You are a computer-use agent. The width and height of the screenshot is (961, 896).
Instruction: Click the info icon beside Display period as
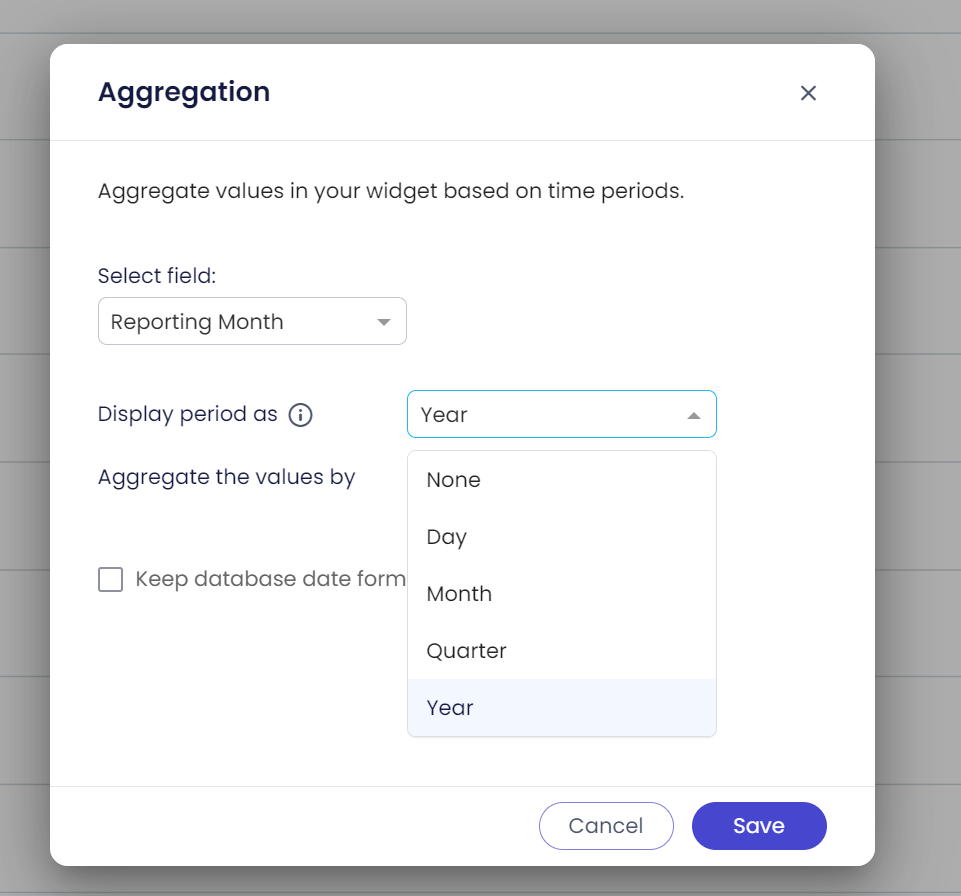pos(300,415)
